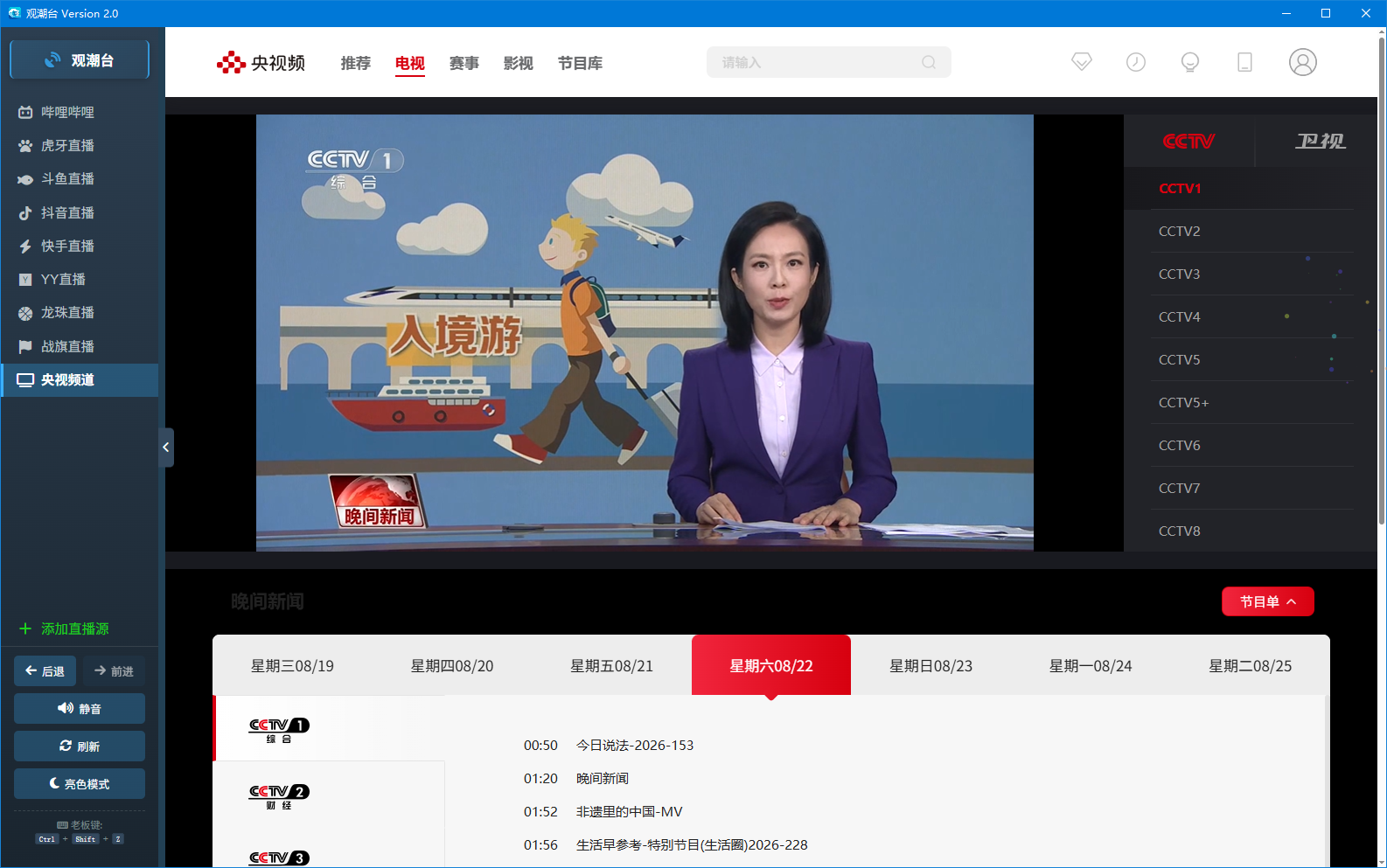This screenshot has height=868, width=1387.
Task: Select channel CCTV4 in the list
Action: coord(1252,317)
